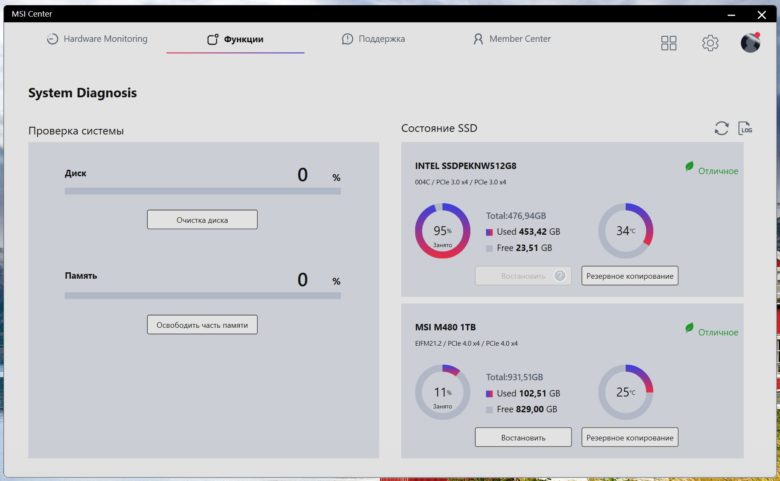Click the Total:476,94GB text
Image resolution: width=780 pixels, height=481 pixels.
click(x=516, y=216)
